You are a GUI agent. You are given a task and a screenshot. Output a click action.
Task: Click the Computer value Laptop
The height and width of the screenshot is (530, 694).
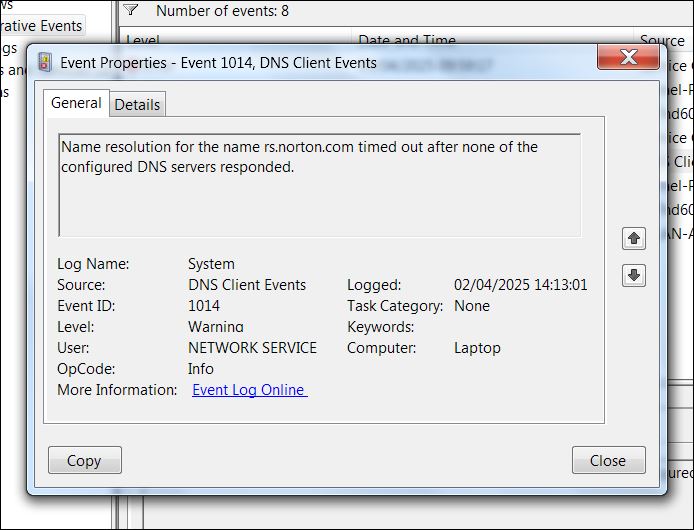pyautogui.click(x=477, y=348)
